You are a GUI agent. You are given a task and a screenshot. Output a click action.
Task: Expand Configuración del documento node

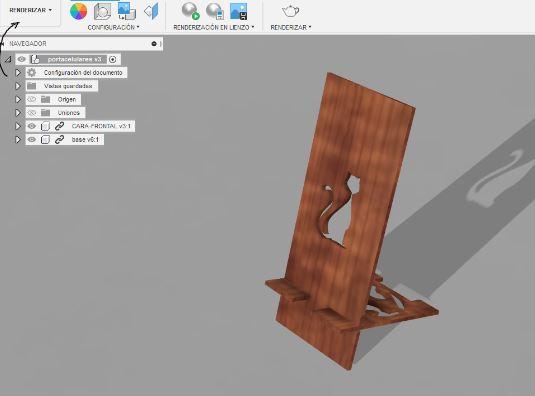click(x=18, y=73)
